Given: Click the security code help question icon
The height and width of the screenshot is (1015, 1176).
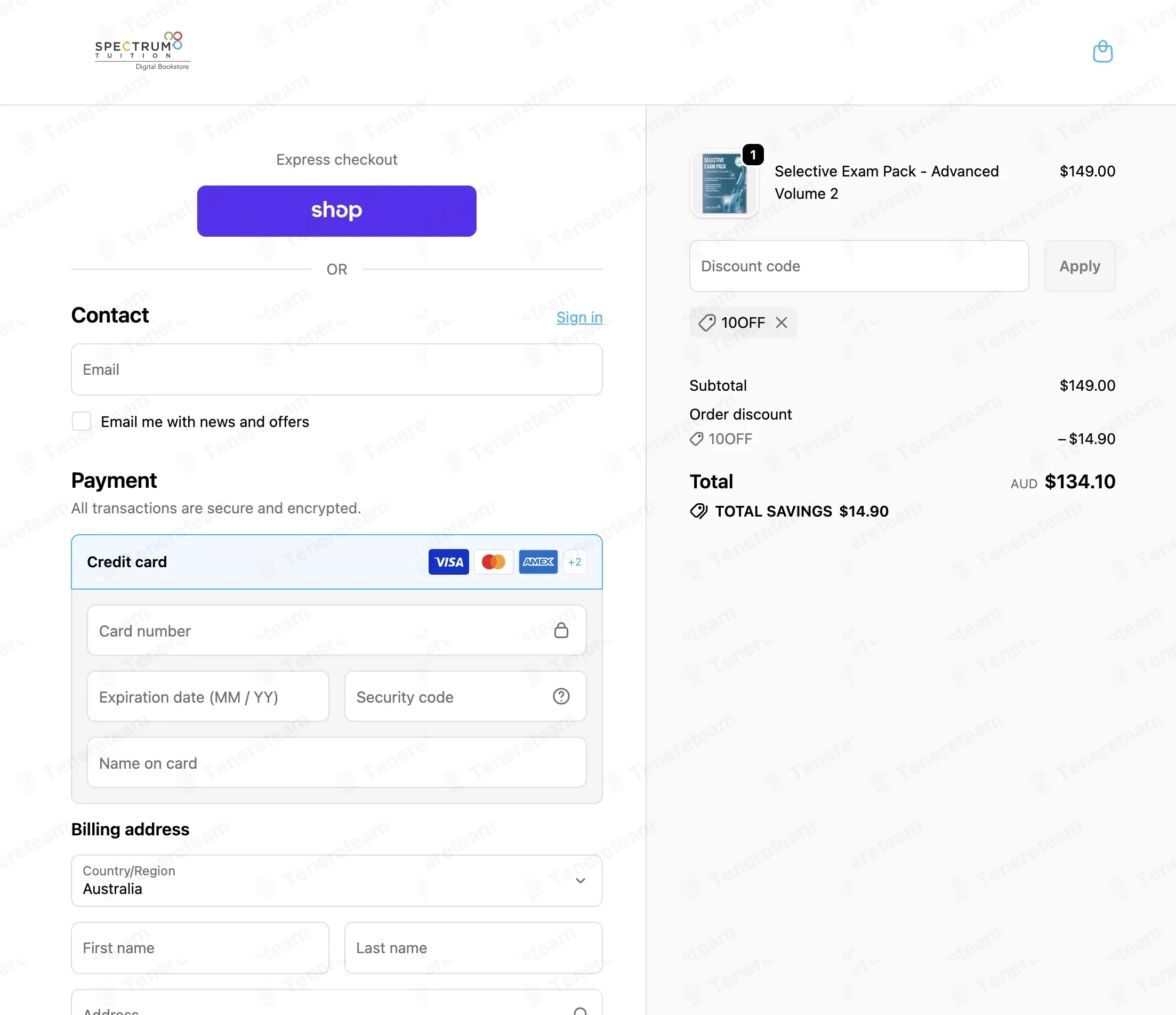Looking at the screenshot, I should [561, 696].
